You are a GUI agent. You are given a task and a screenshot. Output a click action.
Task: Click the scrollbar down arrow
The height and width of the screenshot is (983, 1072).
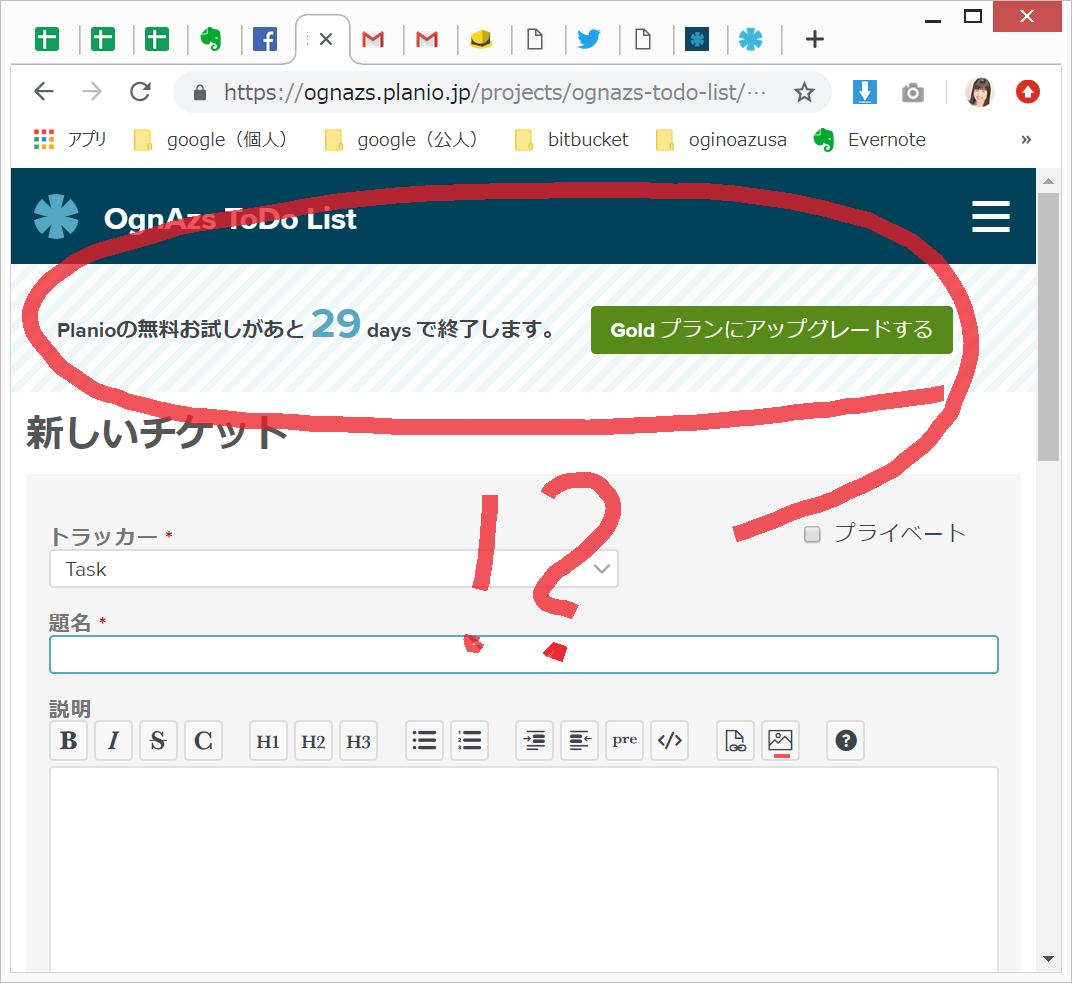pos(1048,959)
